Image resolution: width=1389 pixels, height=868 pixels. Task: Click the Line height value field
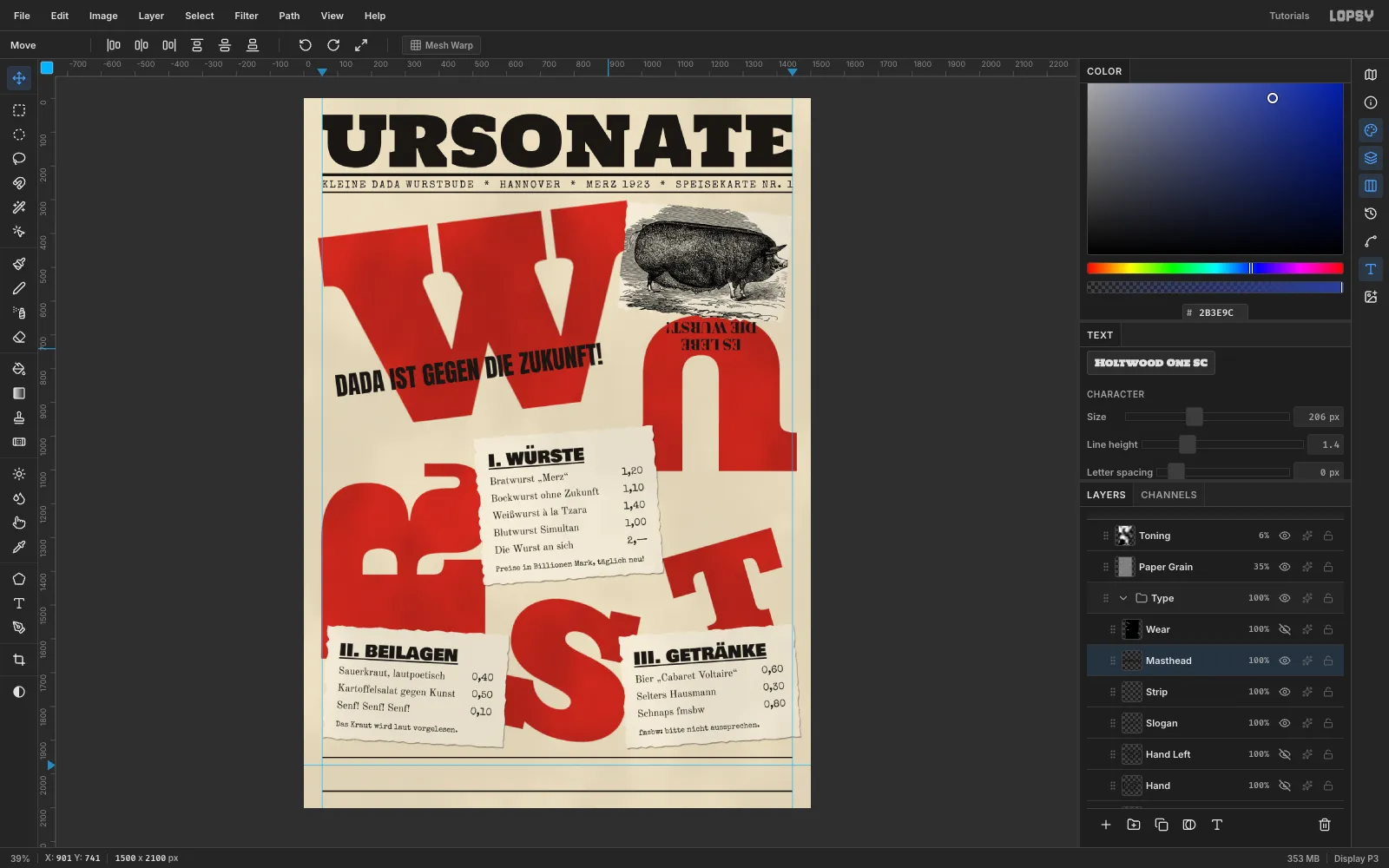[x=1326, y=444]
